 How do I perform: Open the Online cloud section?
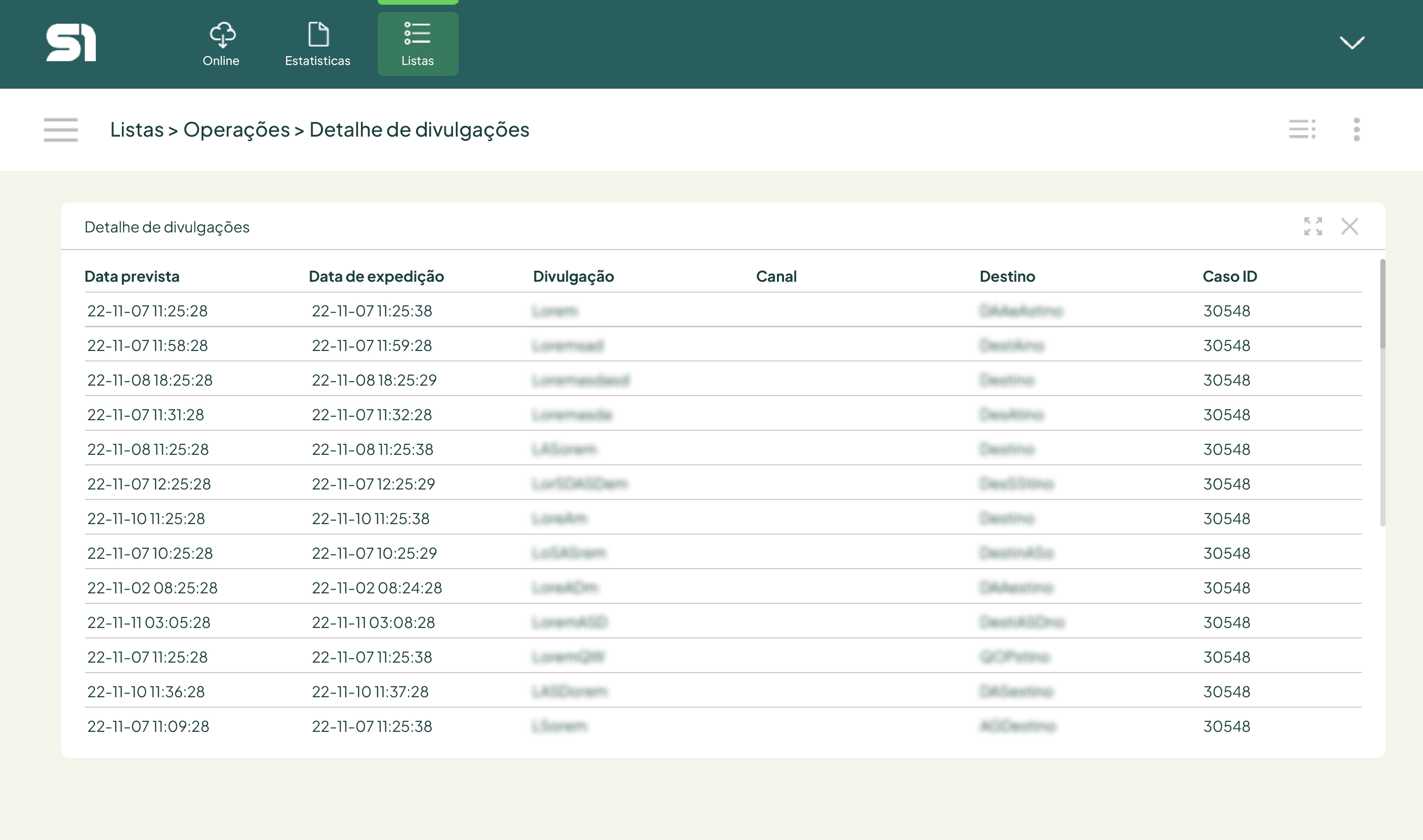[x=222, y=44]
